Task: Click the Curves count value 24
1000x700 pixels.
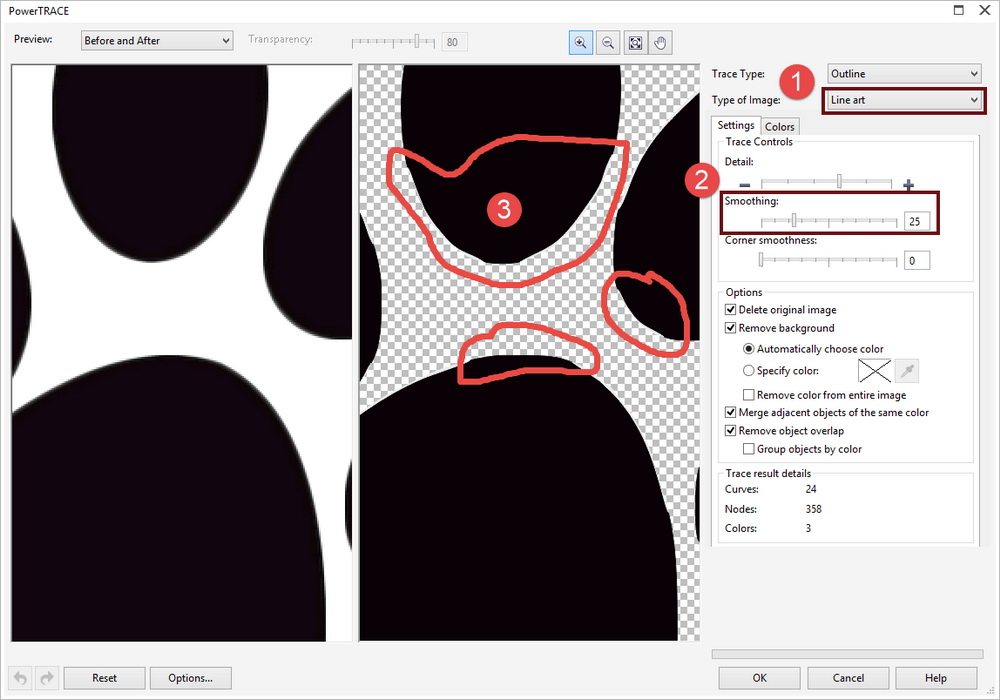Action: [x=811, y=489]
